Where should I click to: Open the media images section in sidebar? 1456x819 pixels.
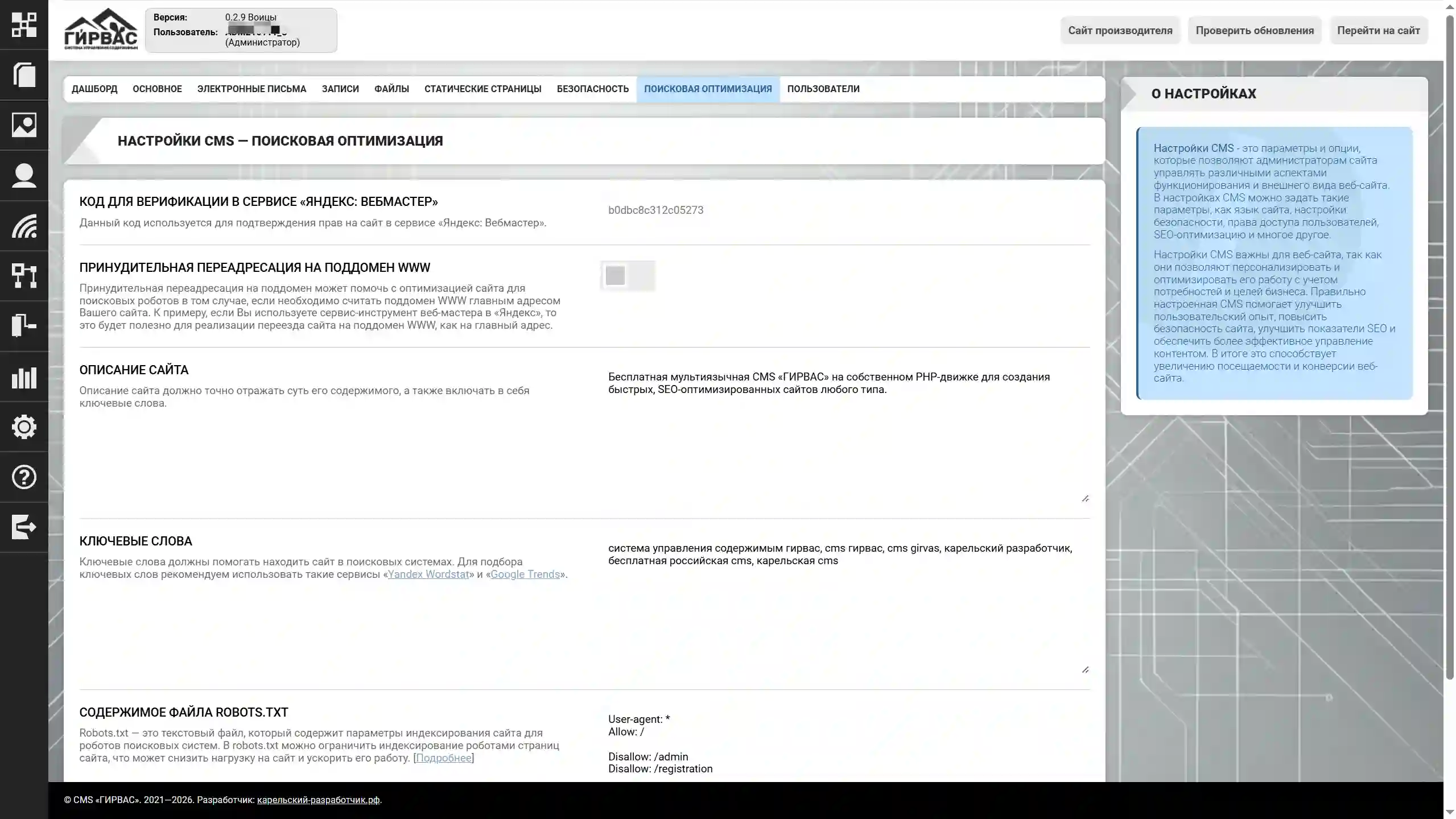point(24,125)
